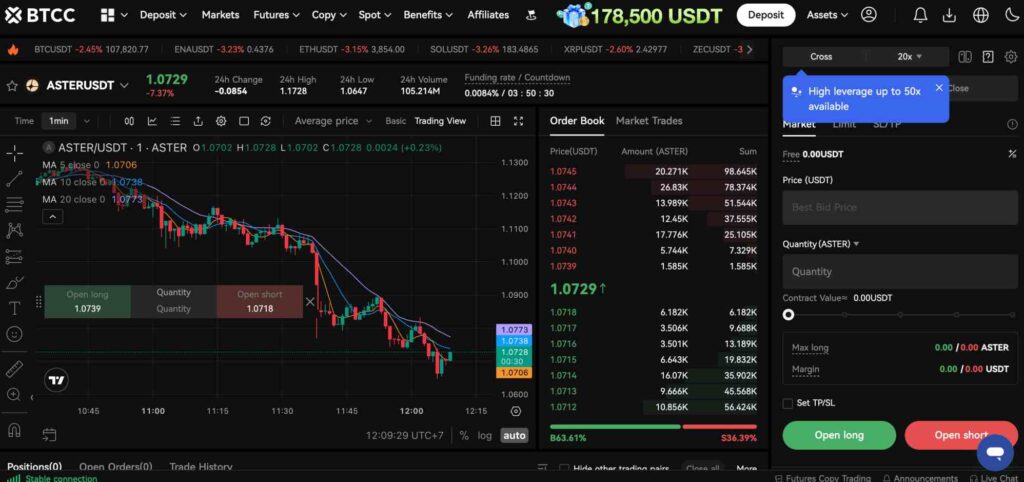Select the crosshair cursor tool
1024x482 pixels.
(x=14, y=153)
